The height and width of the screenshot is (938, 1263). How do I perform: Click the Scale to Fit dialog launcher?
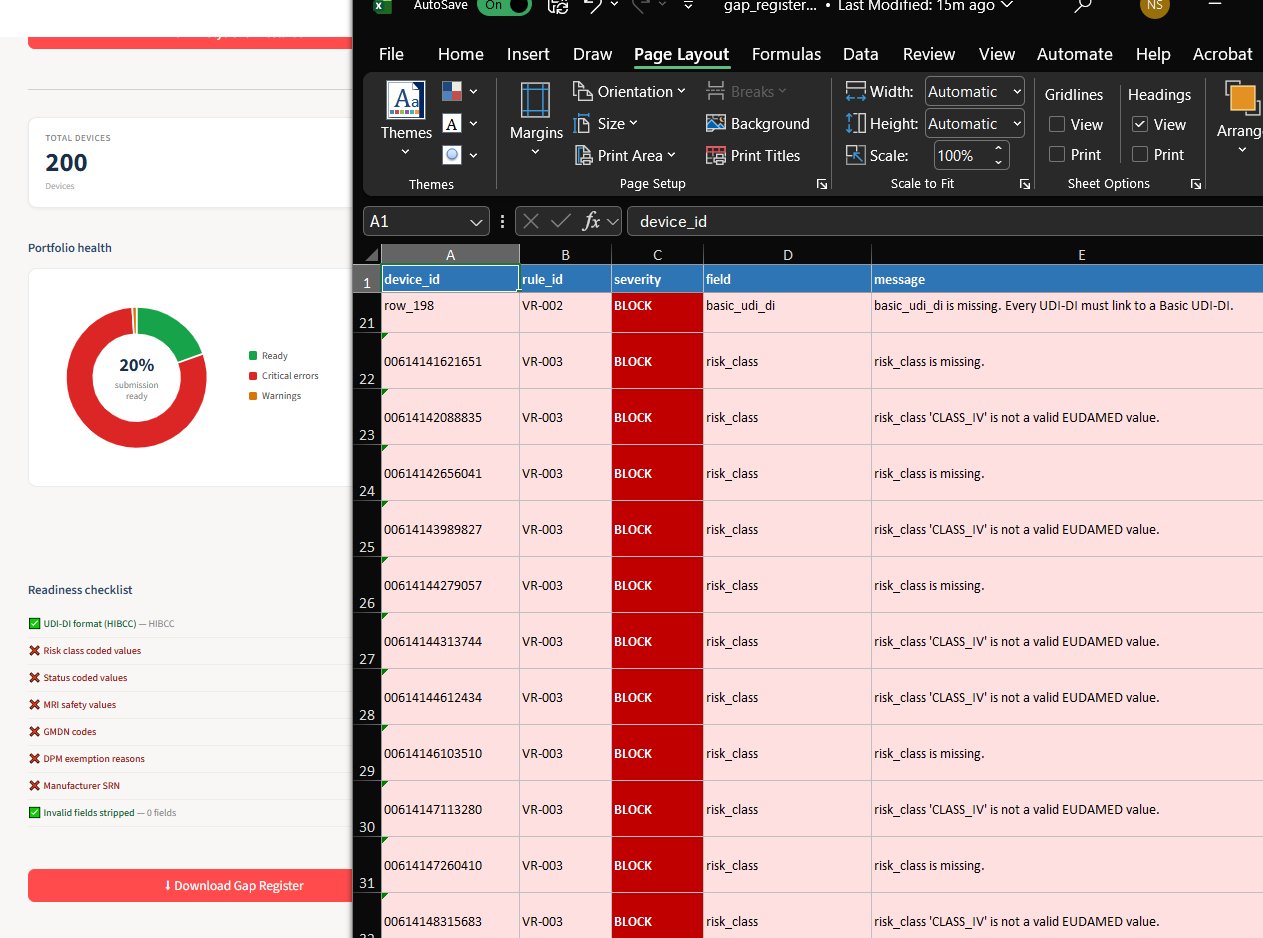[1024, 184]
